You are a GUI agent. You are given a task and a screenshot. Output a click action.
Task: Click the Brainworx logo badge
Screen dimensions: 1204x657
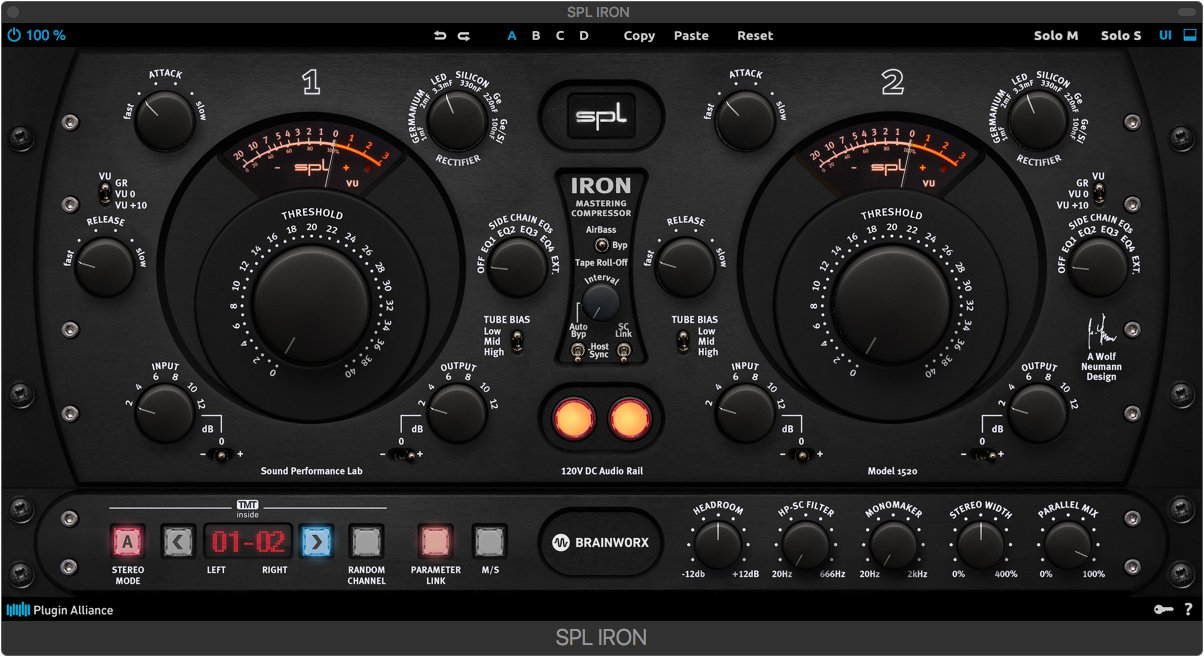point(600,543)
